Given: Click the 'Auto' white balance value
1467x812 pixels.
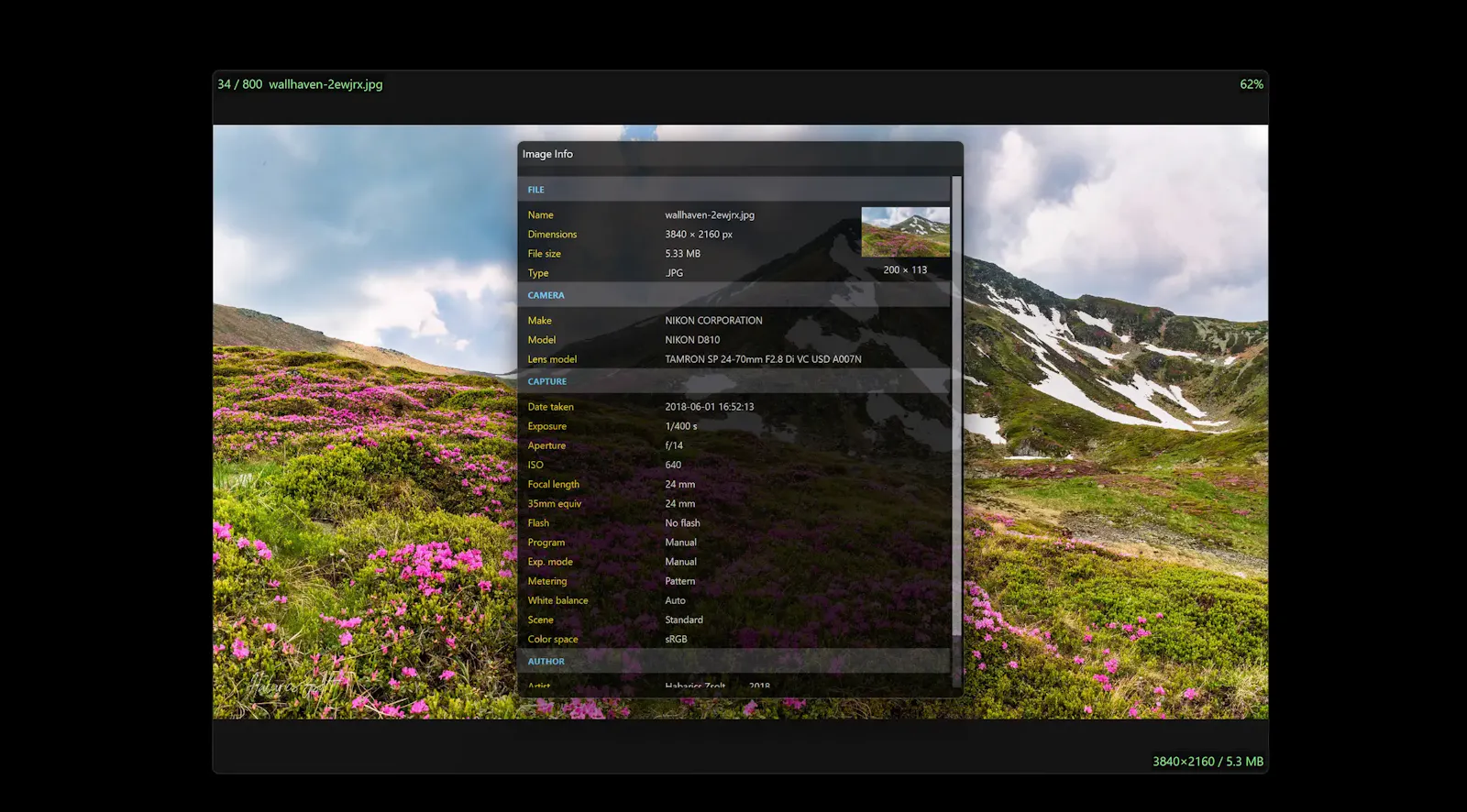Looking at the screenshot, I should coord(676,600).
